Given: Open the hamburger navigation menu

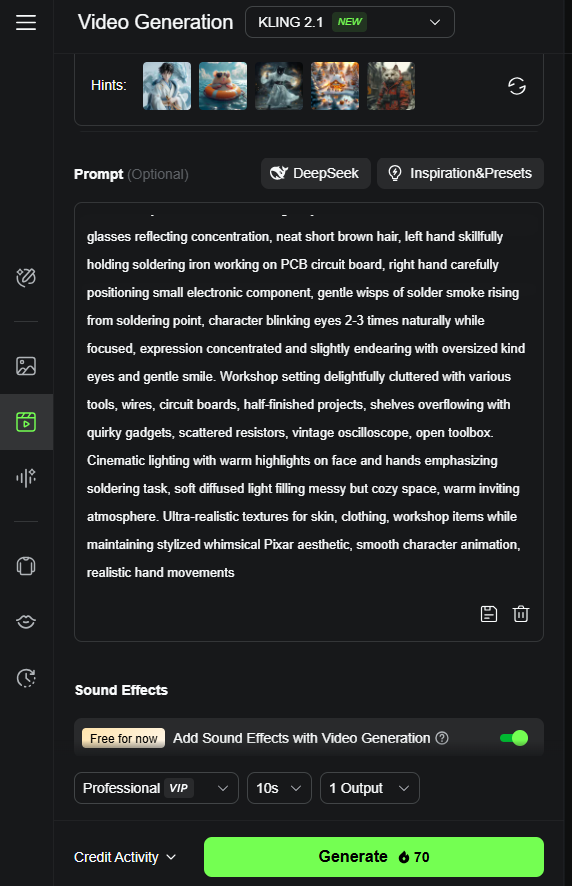Looking at the screenshot, I should click(x=26, y=23).
